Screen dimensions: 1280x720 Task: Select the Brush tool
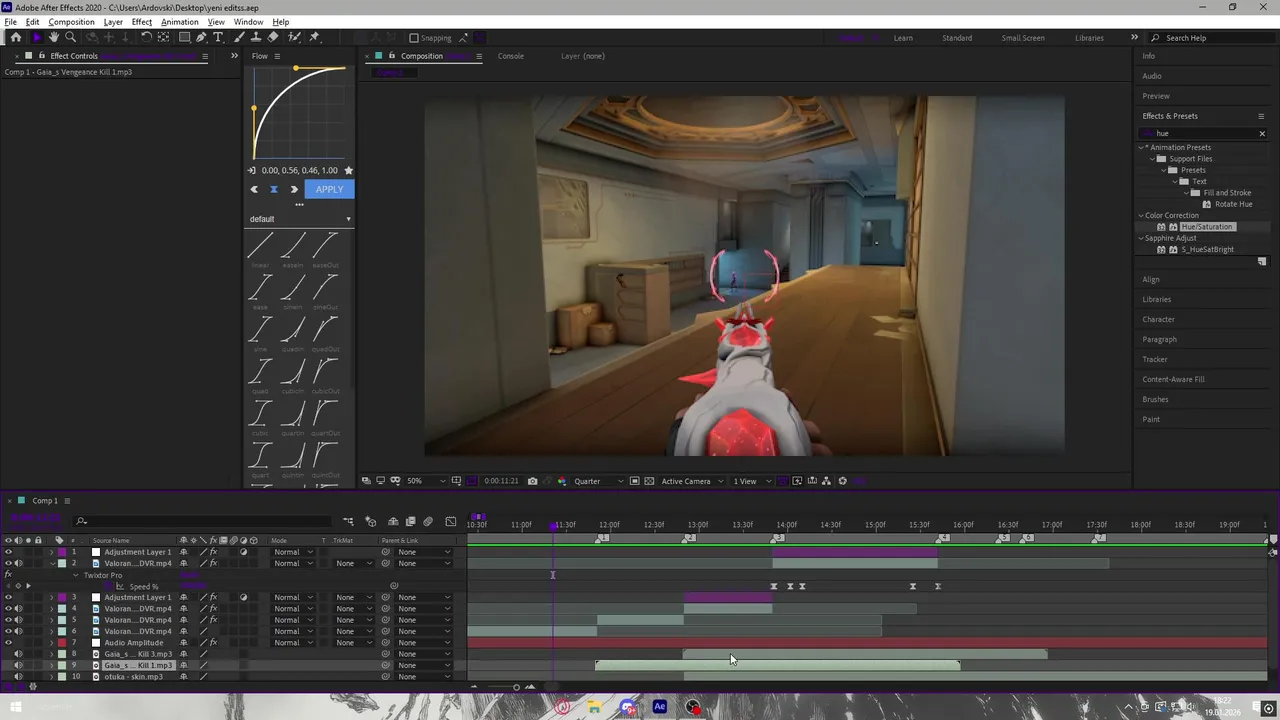click(x=240, y=37)
